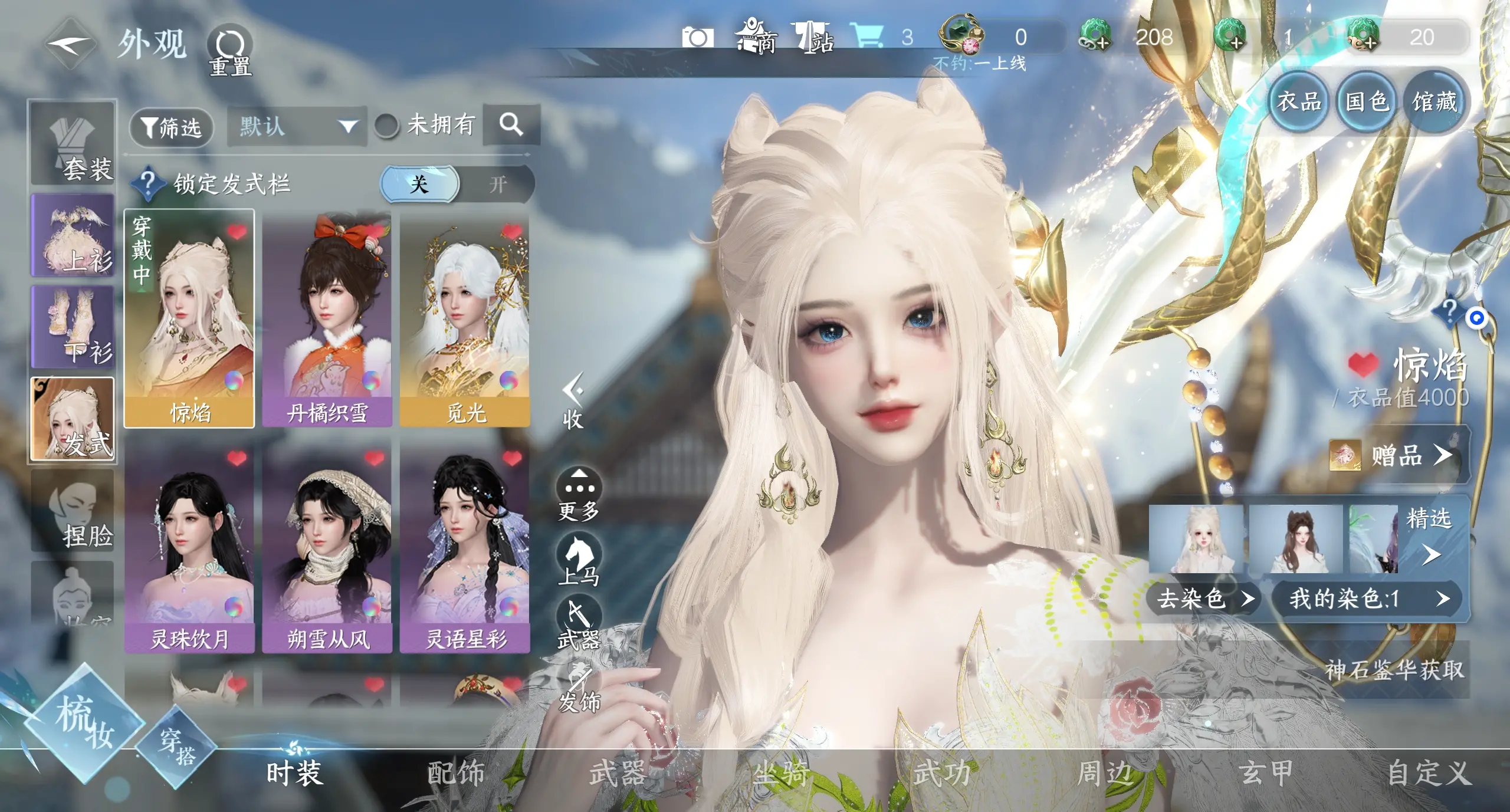Switch to the 武器 bottom tab

click(x=618, y=772)
